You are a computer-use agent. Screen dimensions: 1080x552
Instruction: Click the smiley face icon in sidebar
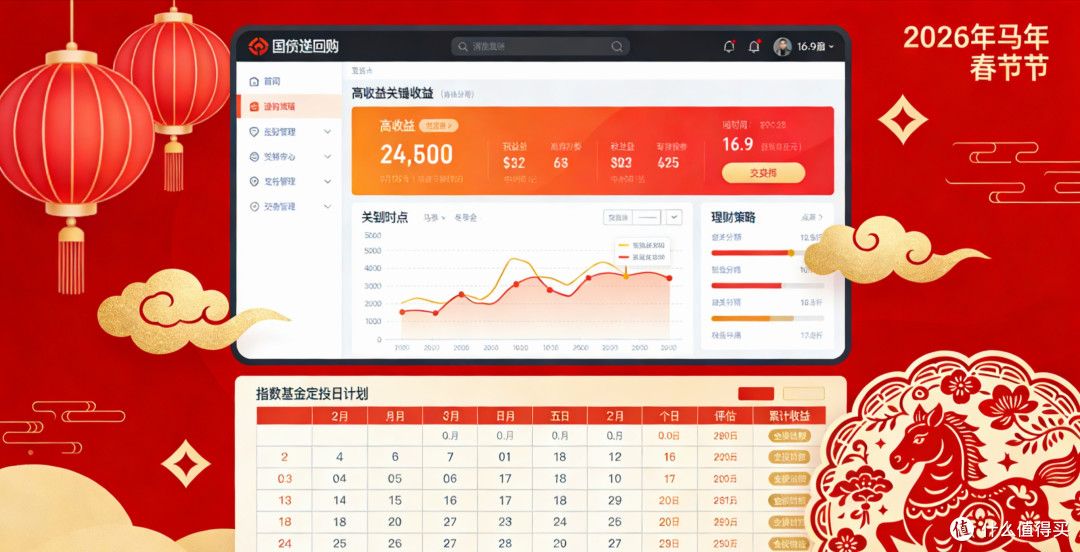(x=254, y=156)
